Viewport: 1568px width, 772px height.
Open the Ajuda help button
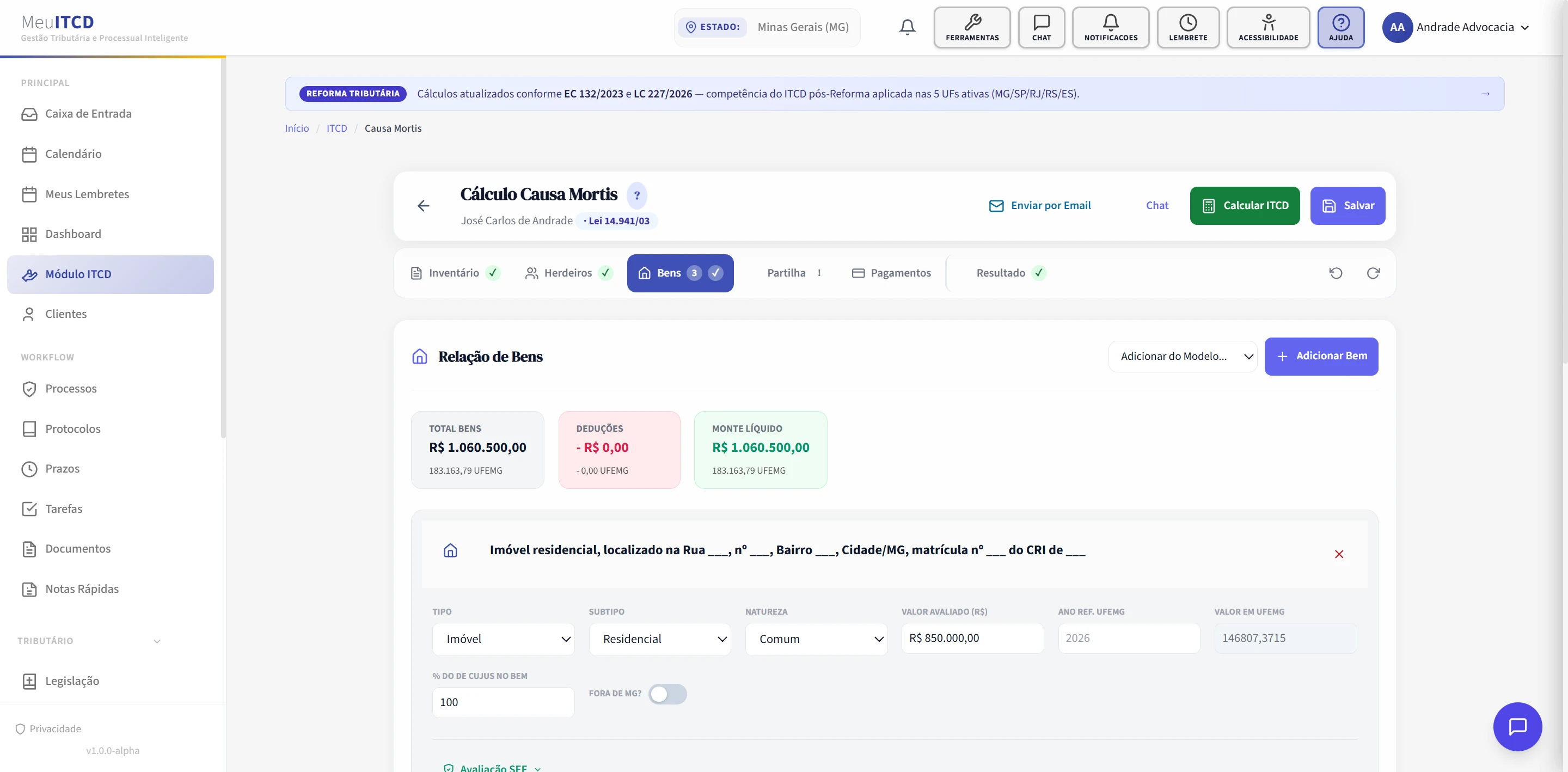tap(1341, 27)
